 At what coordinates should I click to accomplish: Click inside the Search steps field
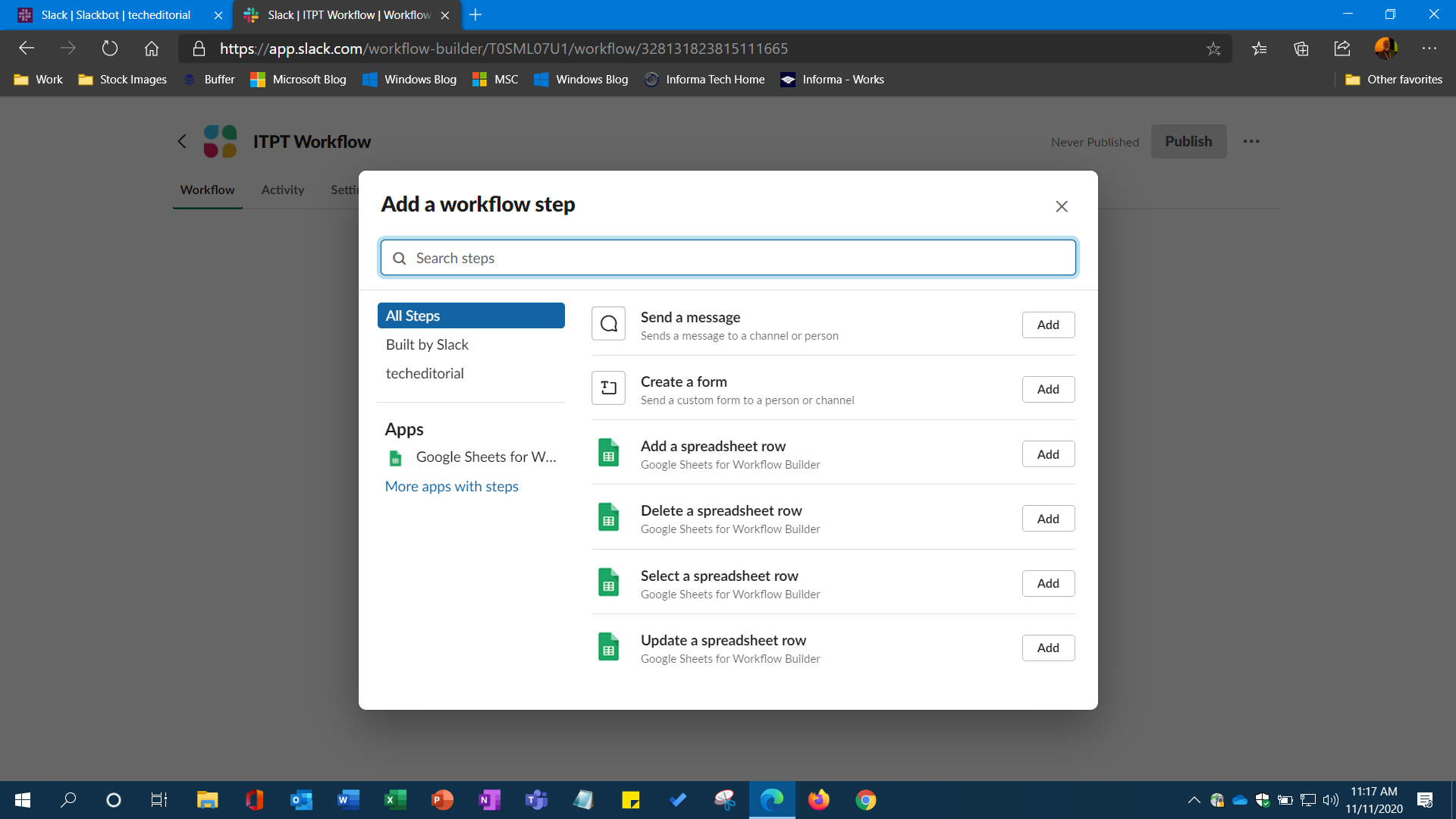[x=728, y=258]
